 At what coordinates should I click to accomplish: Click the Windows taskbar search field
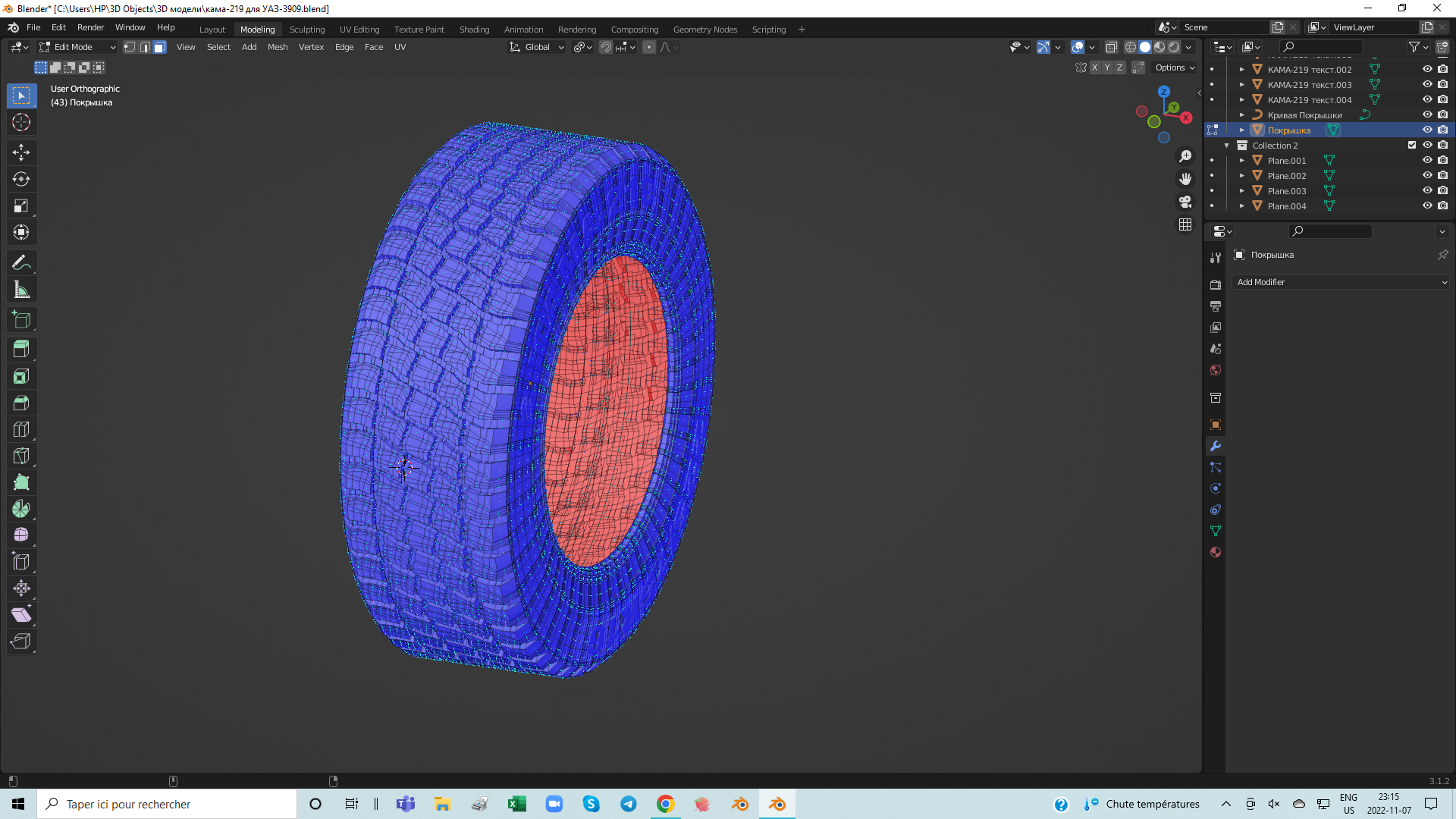pos(167,804)
